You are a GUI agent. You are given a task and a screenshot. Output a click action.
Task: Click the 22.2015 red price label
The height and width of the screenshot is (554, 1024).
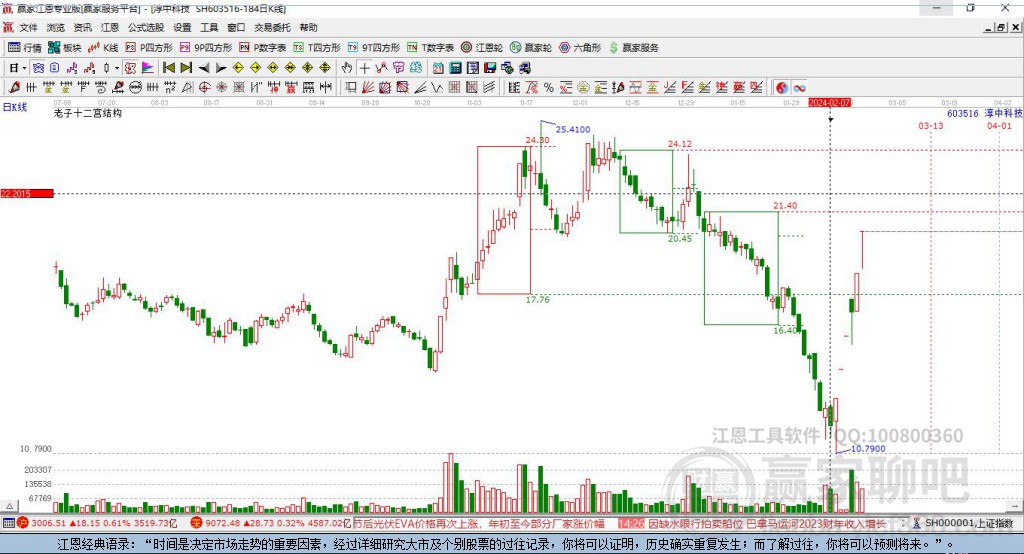(27, 193)
